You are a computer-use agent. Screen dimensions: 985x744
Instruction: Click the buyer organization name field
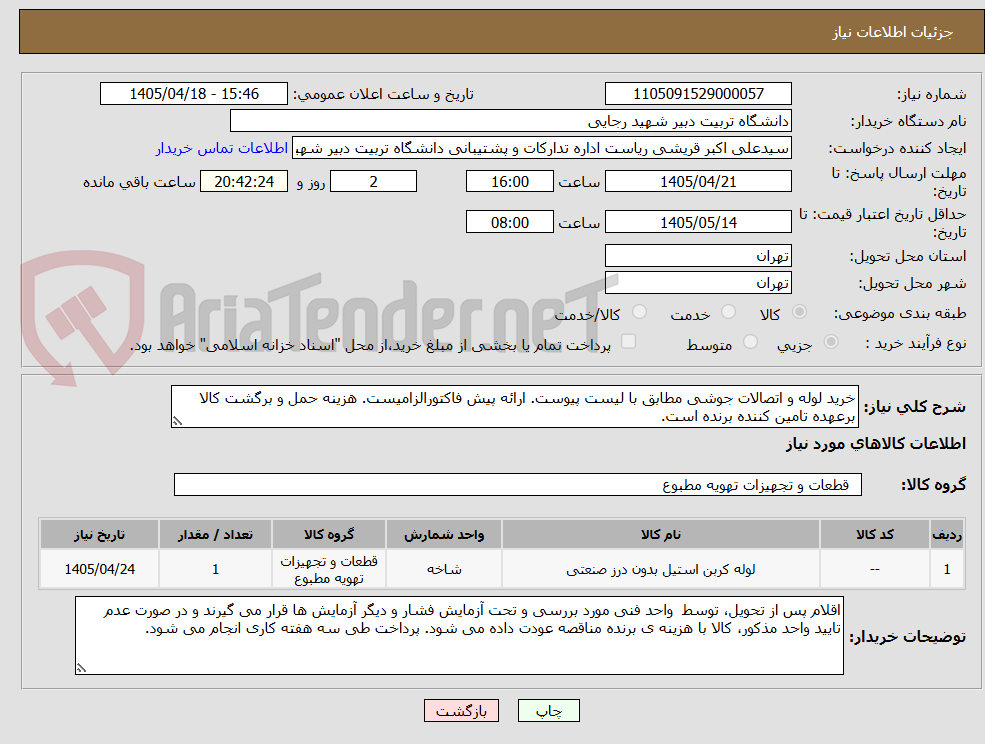pyautogui.click(x=510, y=121)
